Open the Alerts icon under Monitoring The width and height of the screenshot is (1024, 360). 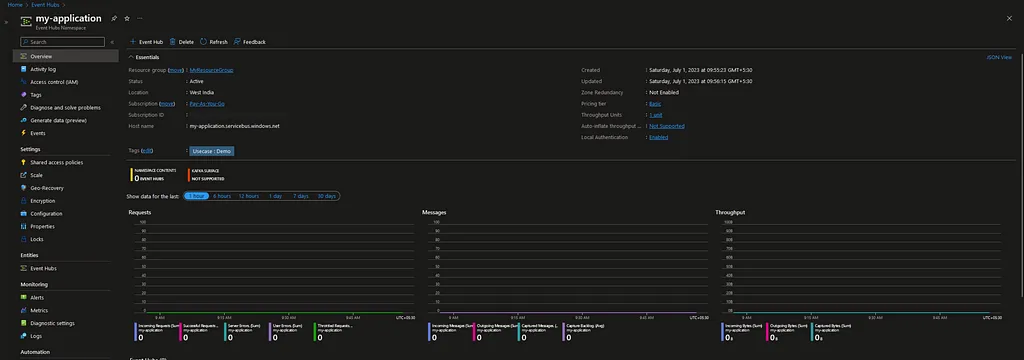24,298
